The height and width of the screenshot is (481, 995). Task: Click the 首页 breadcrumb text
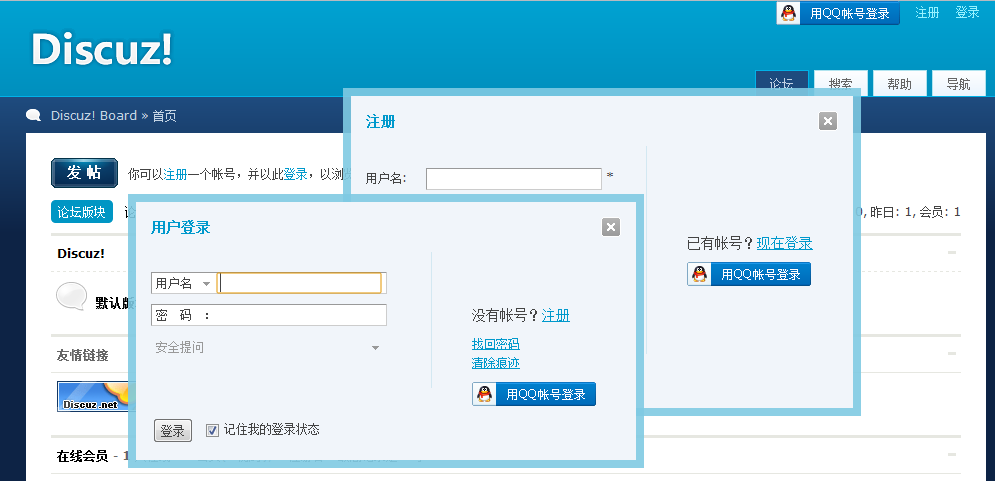(164, 115)
